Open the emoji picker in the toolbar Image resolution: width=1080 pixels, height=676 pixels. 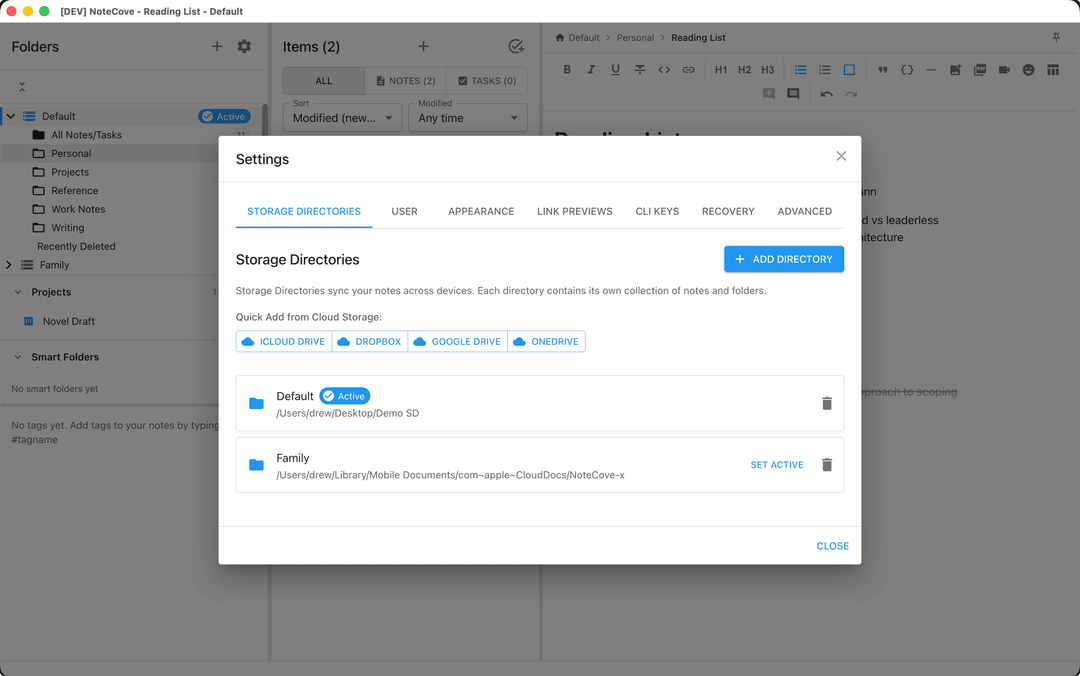1027,70
